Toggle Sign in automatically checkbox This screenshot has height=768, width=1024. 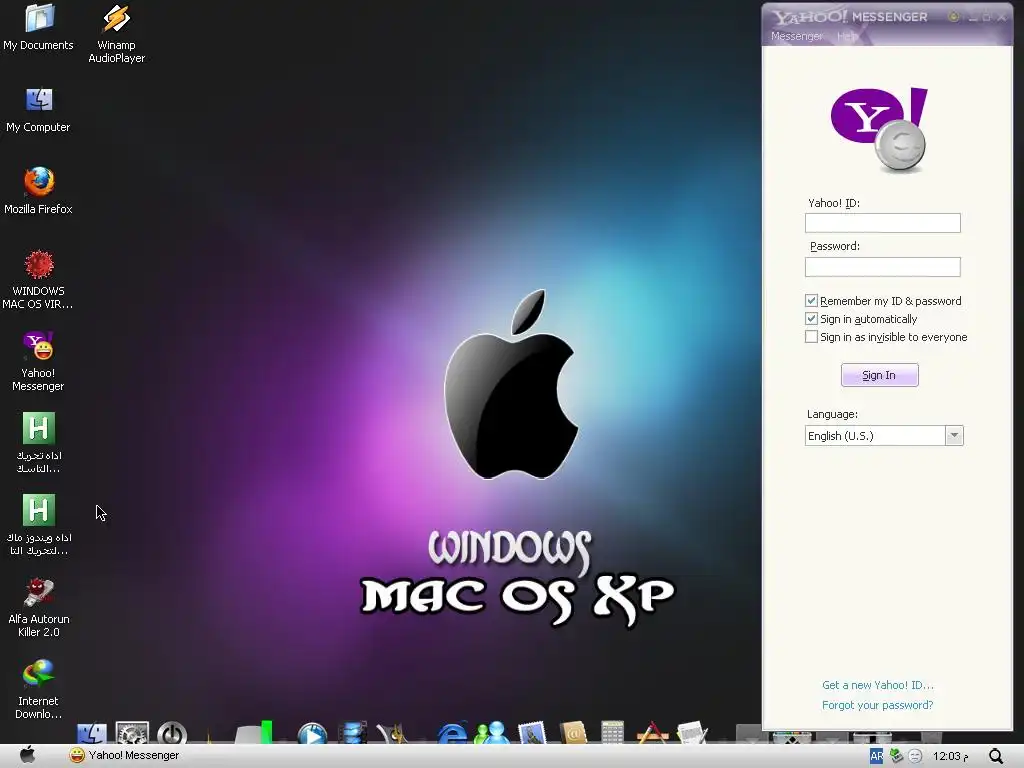click(811, 319)
